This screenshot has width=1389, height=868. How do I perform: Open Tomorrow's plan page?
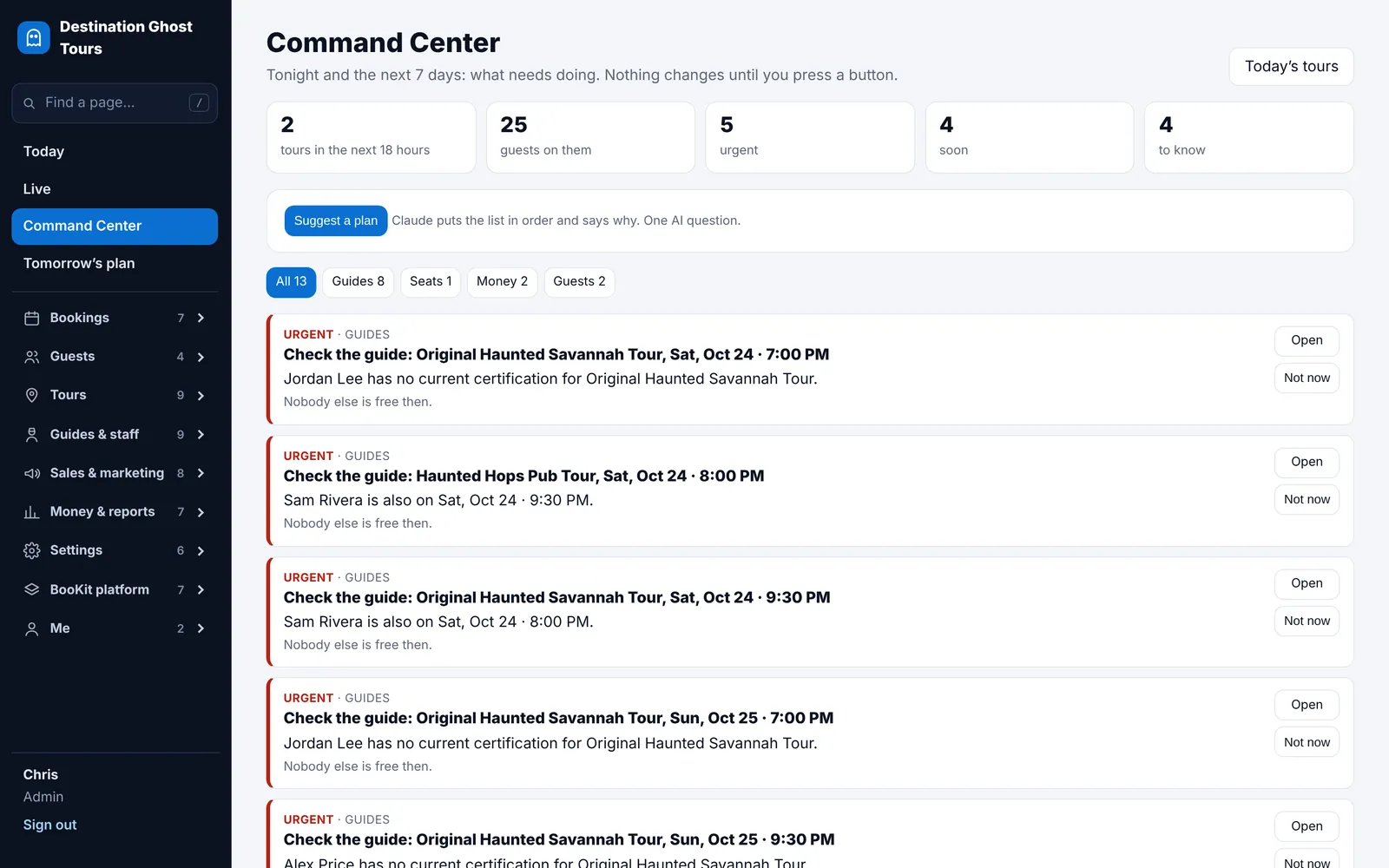115,263
